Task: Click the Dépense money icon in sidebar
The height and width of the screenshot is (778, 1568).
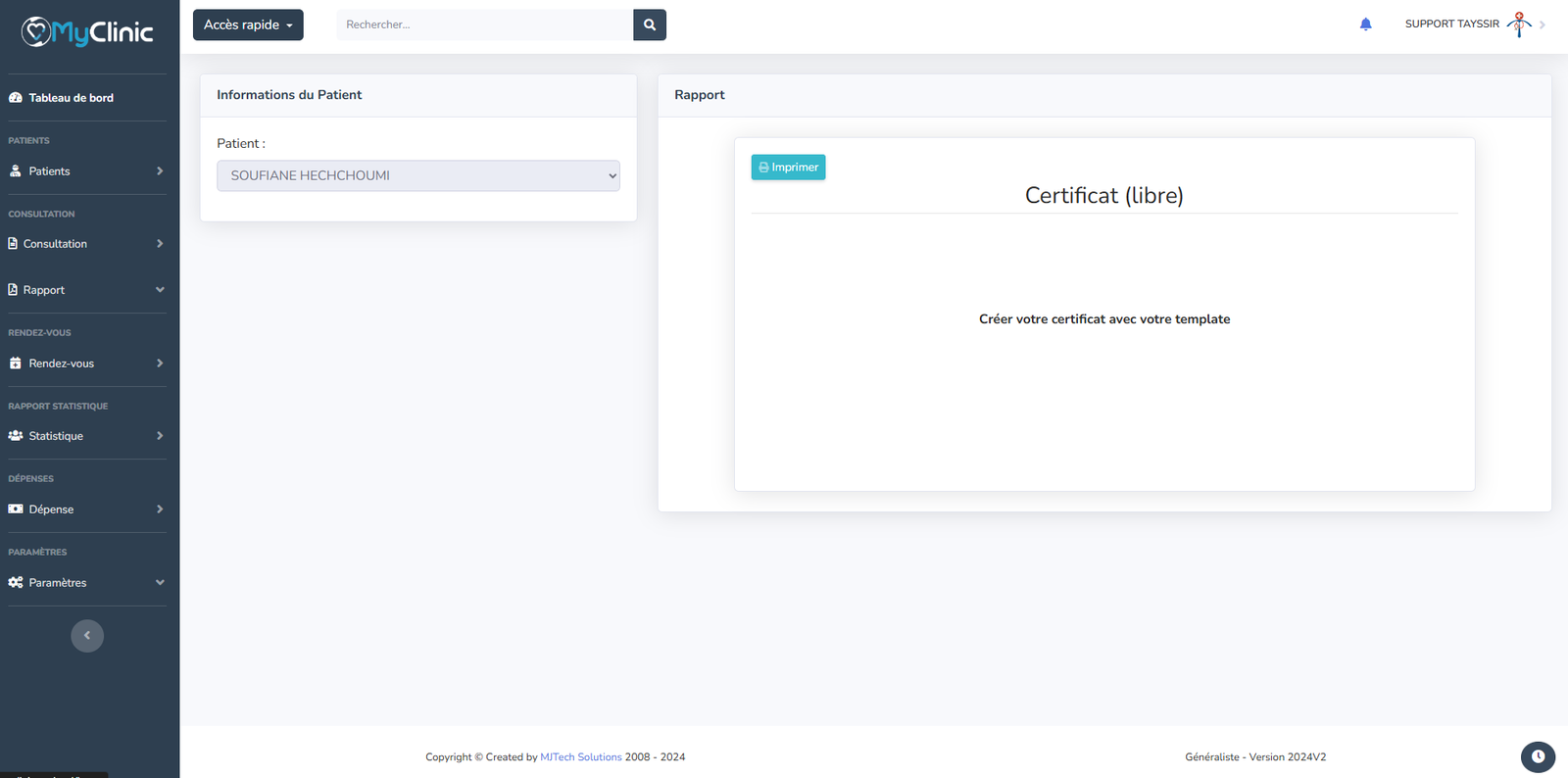Action: coord(16,510)
